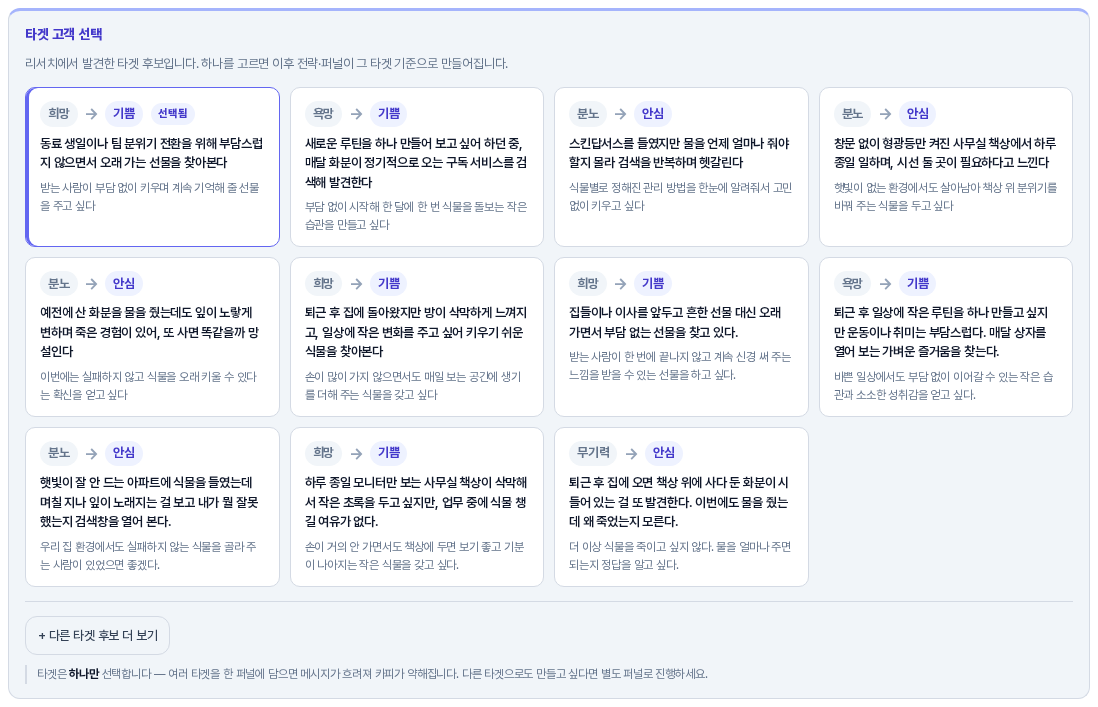Click the arrow icon in the 방이 삭막하게 card
Viewport: 1098px width, 707px height.
[356, 284]
